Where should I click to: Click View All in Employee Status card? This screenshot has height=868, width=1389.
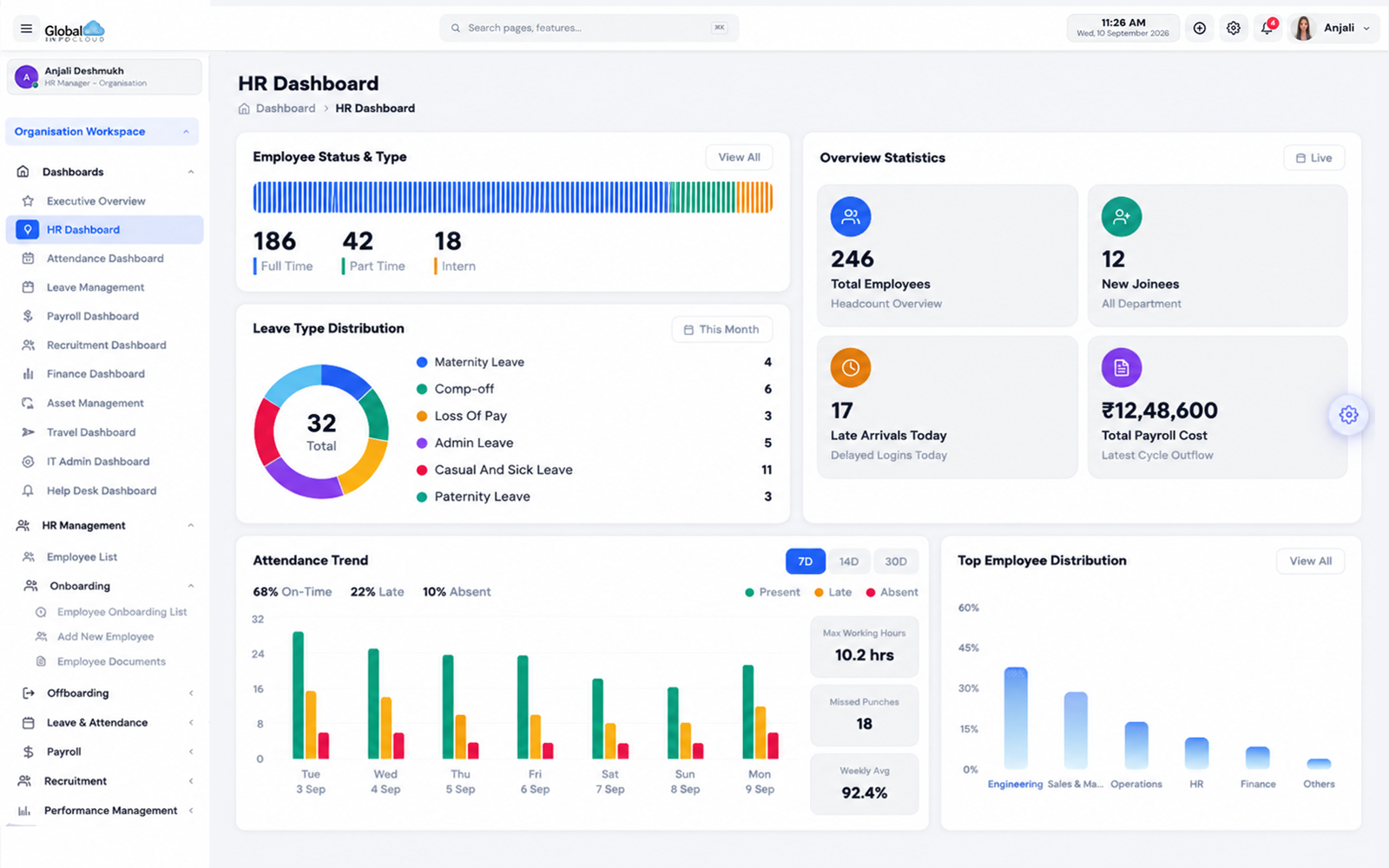pos(739,157)
